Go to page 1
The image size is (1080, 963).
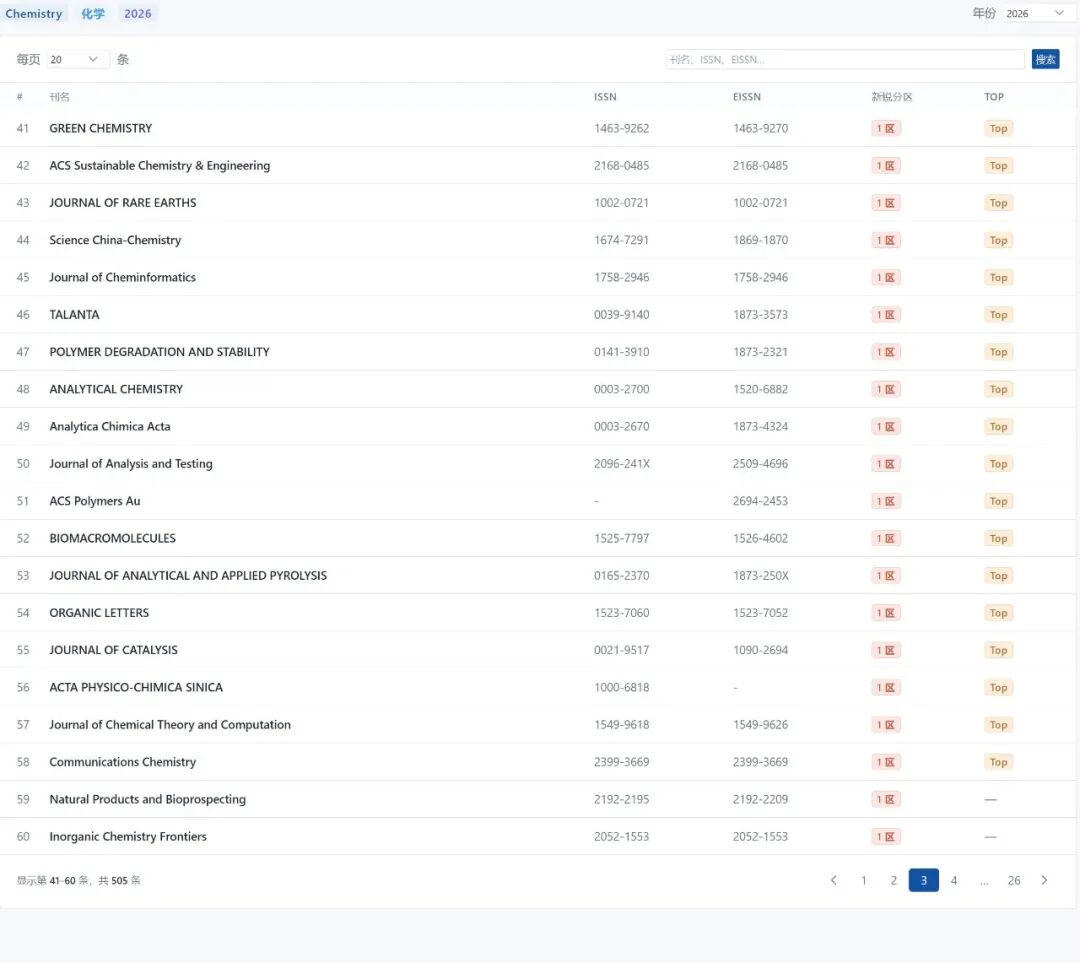click(x=864, y=880)
